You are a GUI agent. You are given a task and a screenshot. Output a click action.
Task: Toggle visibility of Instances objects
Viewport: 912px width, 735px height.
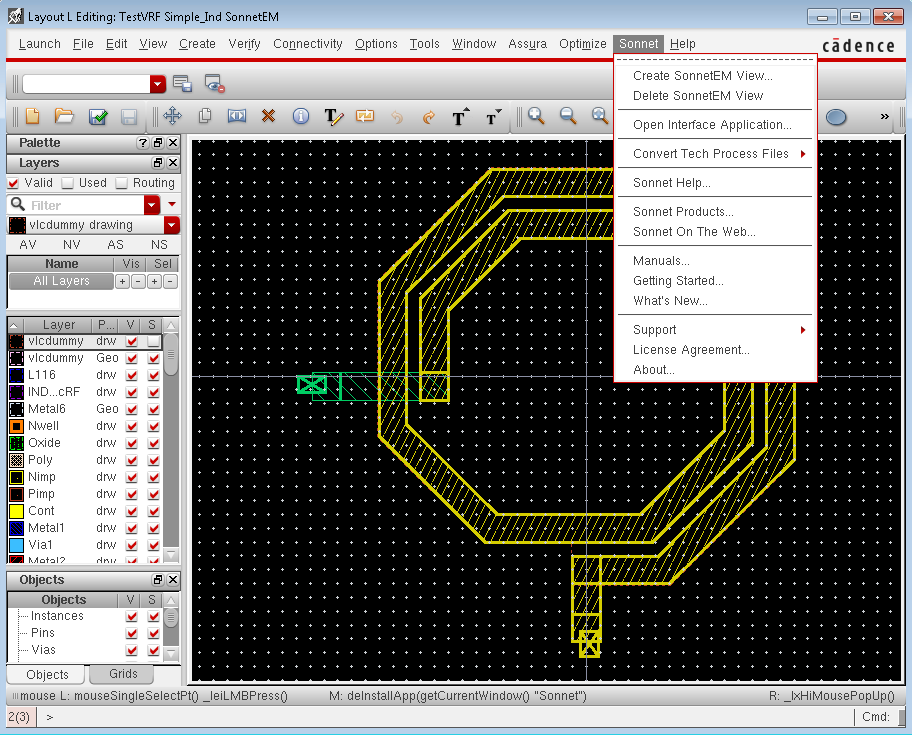[x=131, y=616]
